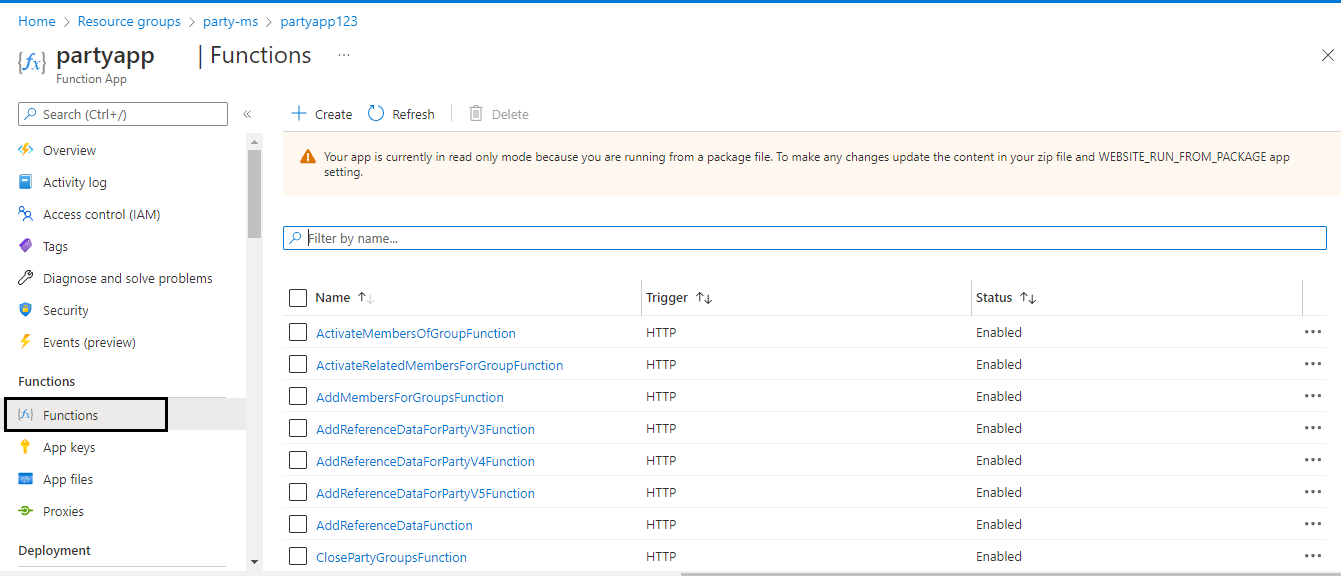Open the AddMembersForGroupsFunction link
1341x576 pixels.
[410, 397]
